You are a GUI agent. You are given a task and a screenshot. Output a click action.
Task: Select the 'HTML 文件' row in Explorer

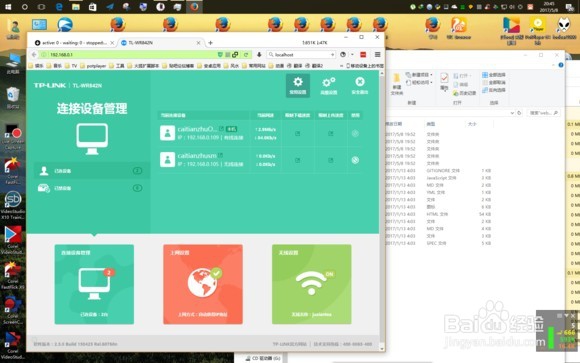coord(438,214)
